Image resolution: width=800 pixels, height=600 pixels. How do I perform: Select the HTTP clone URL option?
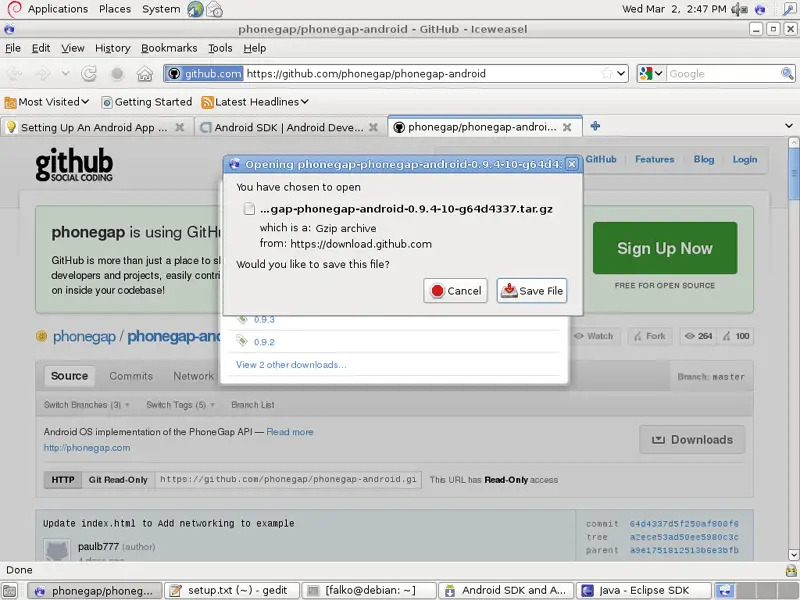(x=63, y=480)
